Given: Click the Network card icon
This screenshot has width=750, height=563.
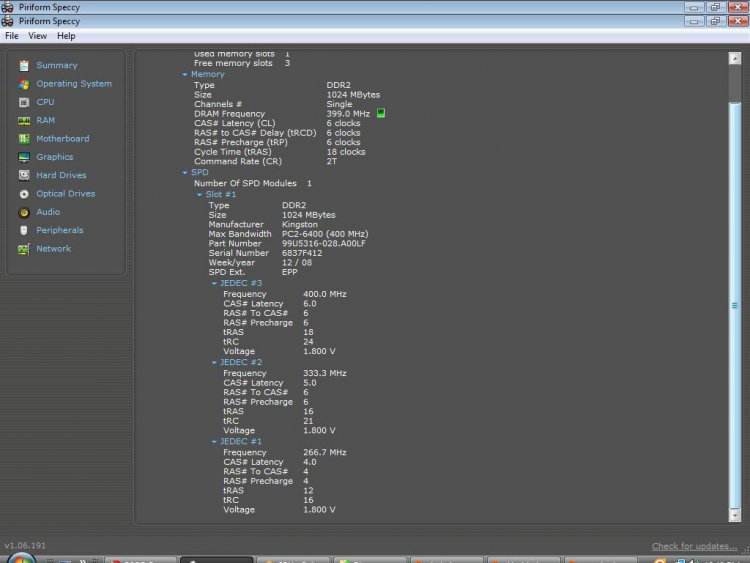Looking at the screenshot, I should (24, 249).
